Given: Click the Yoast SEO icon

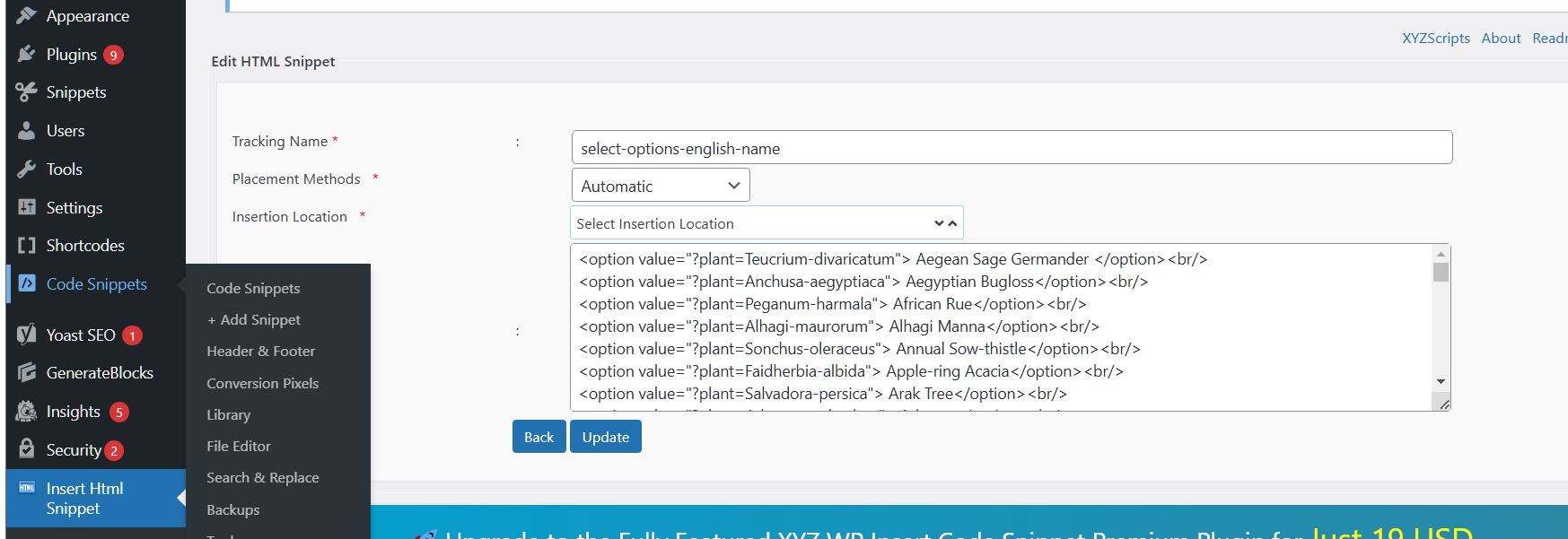Looking at the screenshot, I should 27,335.
